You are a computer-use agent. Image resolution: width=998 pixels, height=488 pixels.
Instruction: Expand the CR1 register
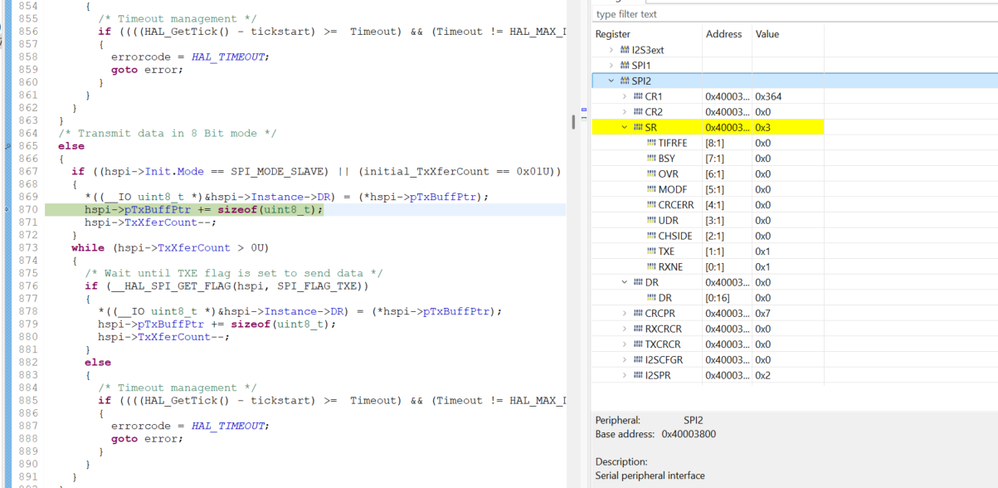point(625,97)
